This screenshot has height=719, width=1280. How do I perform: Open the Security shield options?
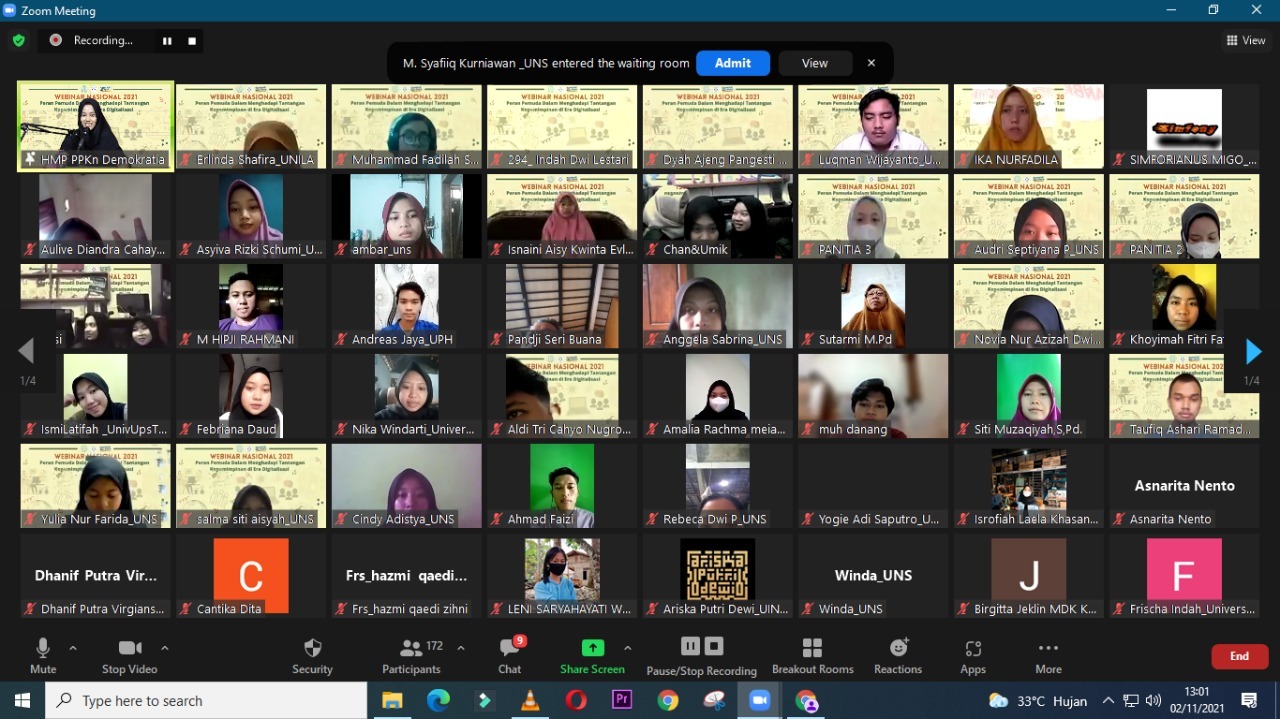coord(312,656)
